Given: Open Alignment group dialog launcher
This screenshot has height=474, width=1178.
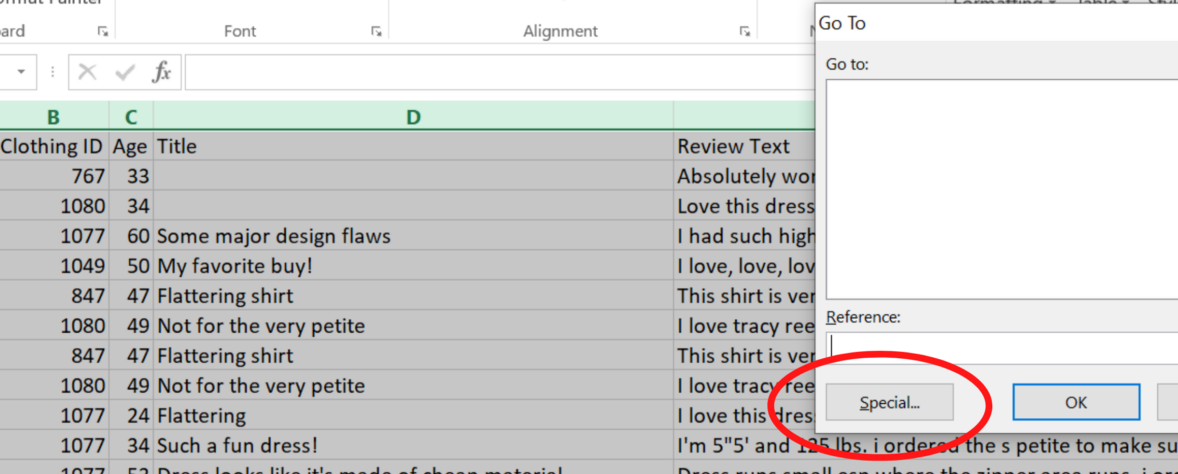Looking at the screenshot, I should click(x=745, y=32).
